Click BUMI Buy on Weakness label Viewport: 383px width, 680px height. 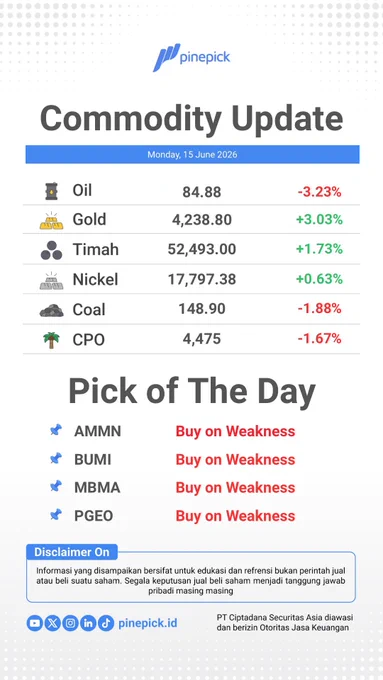pos(235,460)
